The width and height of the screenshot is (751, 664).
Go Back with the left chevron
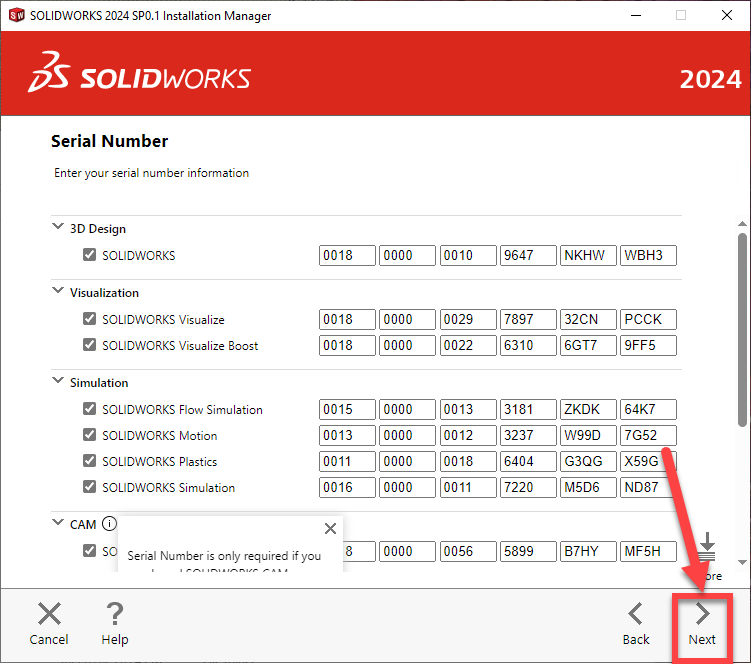click(x=636, y=614)
